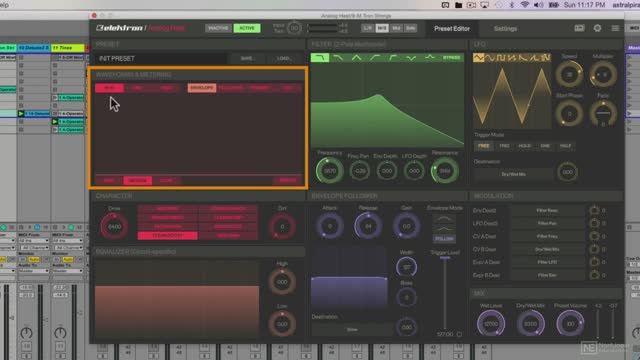Screen dimensions: 640x360
Task: Click the filter LFO Depth knob
Action: 414,171
